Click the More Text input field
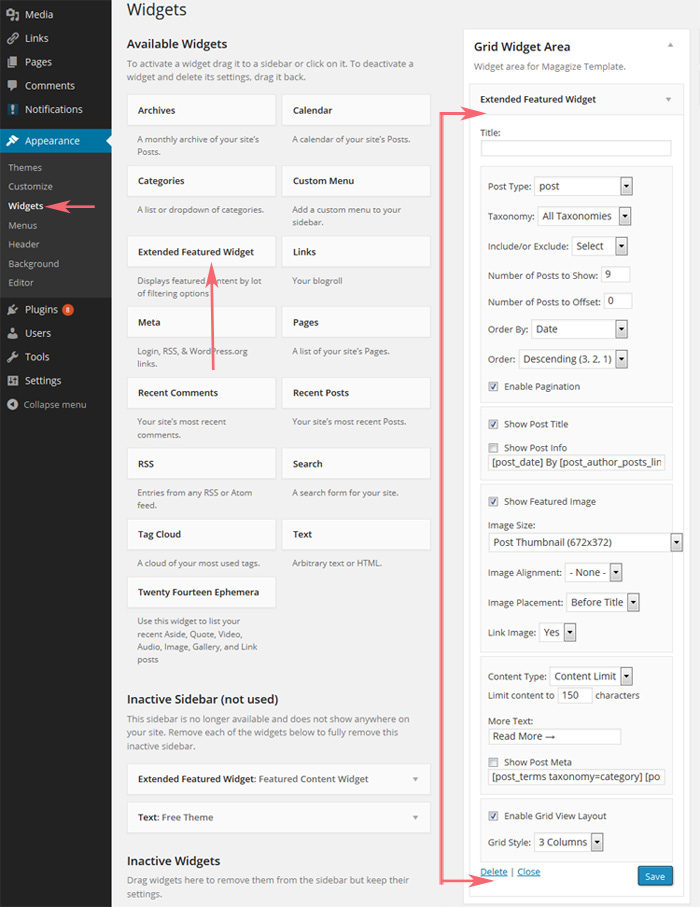The width and height of the screenshot is (700, 907). [x=554, y=736]
